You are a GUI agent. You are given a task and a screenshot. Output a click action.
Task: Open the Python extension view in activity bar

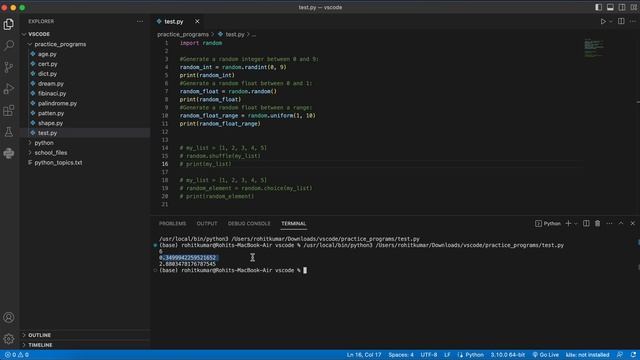click(9, 153)
